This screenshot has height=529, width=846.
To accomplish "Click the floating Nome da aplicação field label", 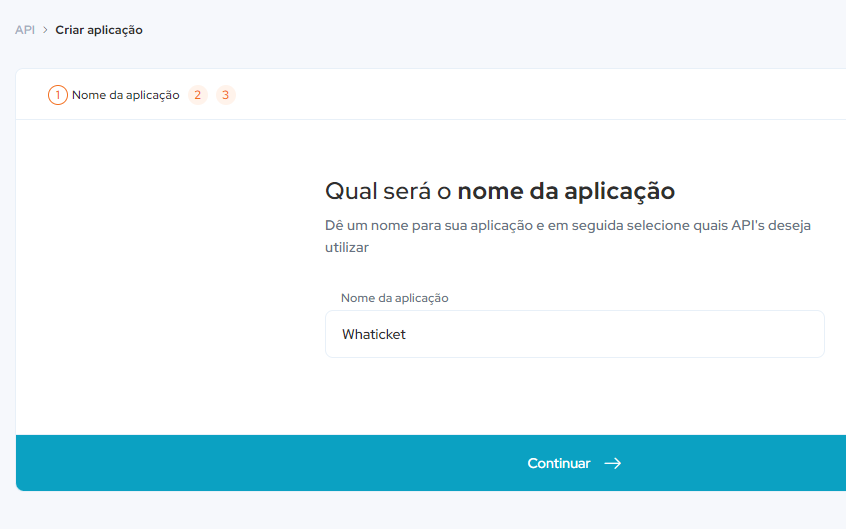I will click(395, 298).
